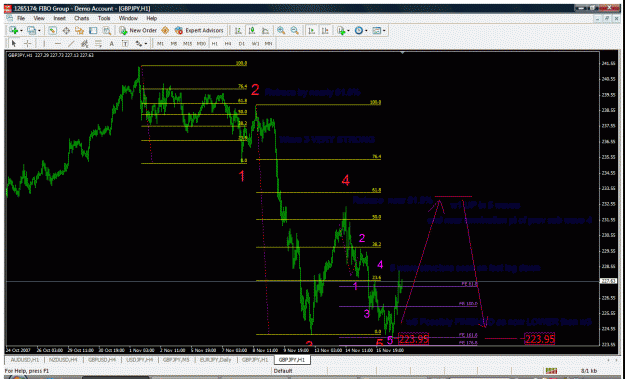625x379 pixels.
Task: Switch chart to Bar Chart
Action: coord(238,30)
